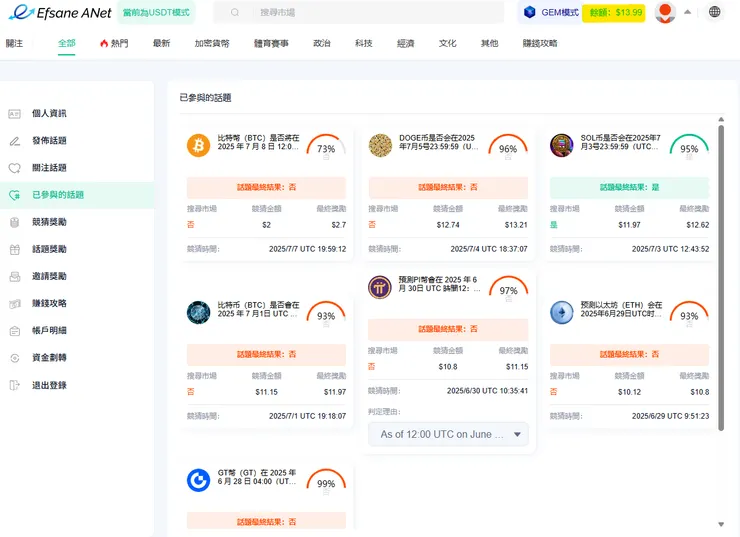The image size is (740, 537).
Task: Open the globe language selector
Action: [x=715, y=12]
